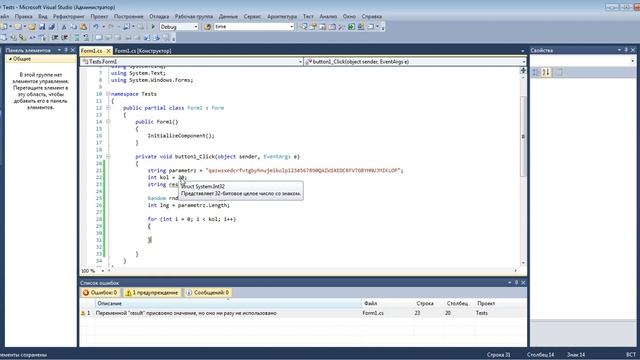Image resolution: width=640 pixels, height=360 pixels.
Task: Select the 'result' warning row in error list
Action: pyautogui.click(x=303, y=313)
